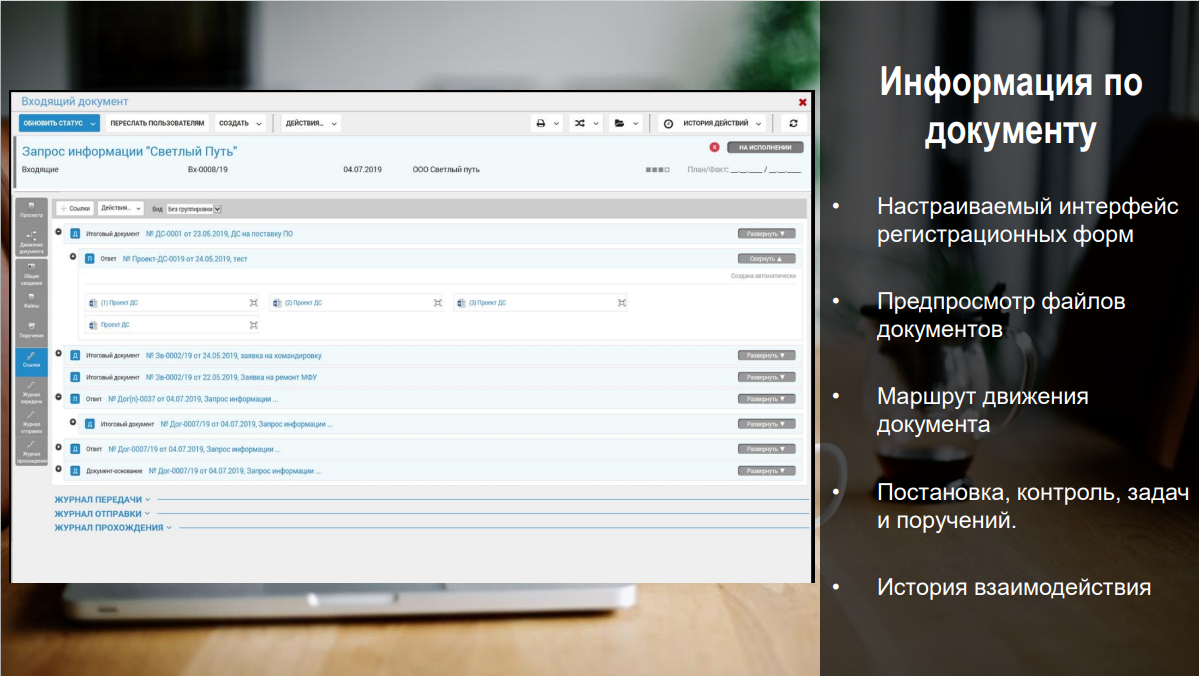
Task: Expand the заявка на командировку tree node
Action: [x=59, y=353]
